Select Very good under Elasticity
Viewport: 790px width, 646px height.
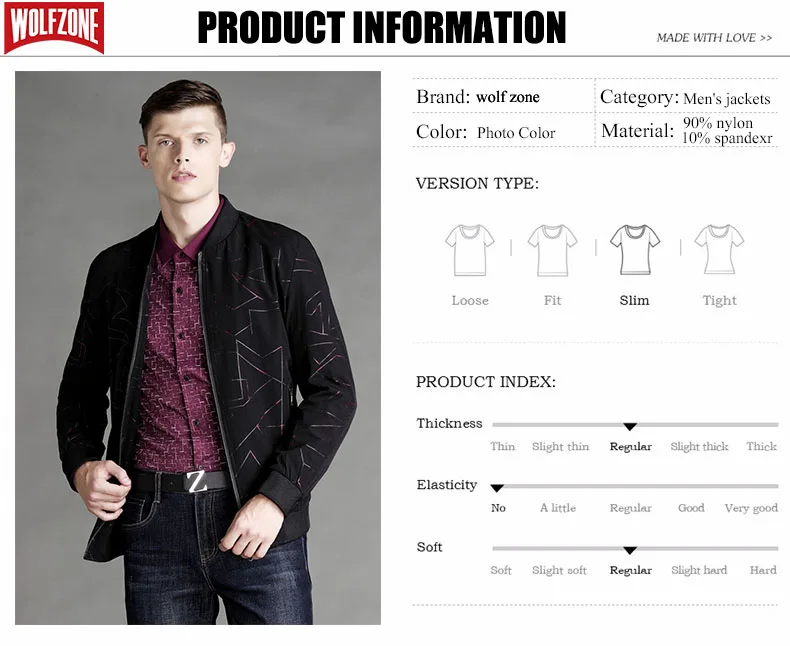point(751,508)
